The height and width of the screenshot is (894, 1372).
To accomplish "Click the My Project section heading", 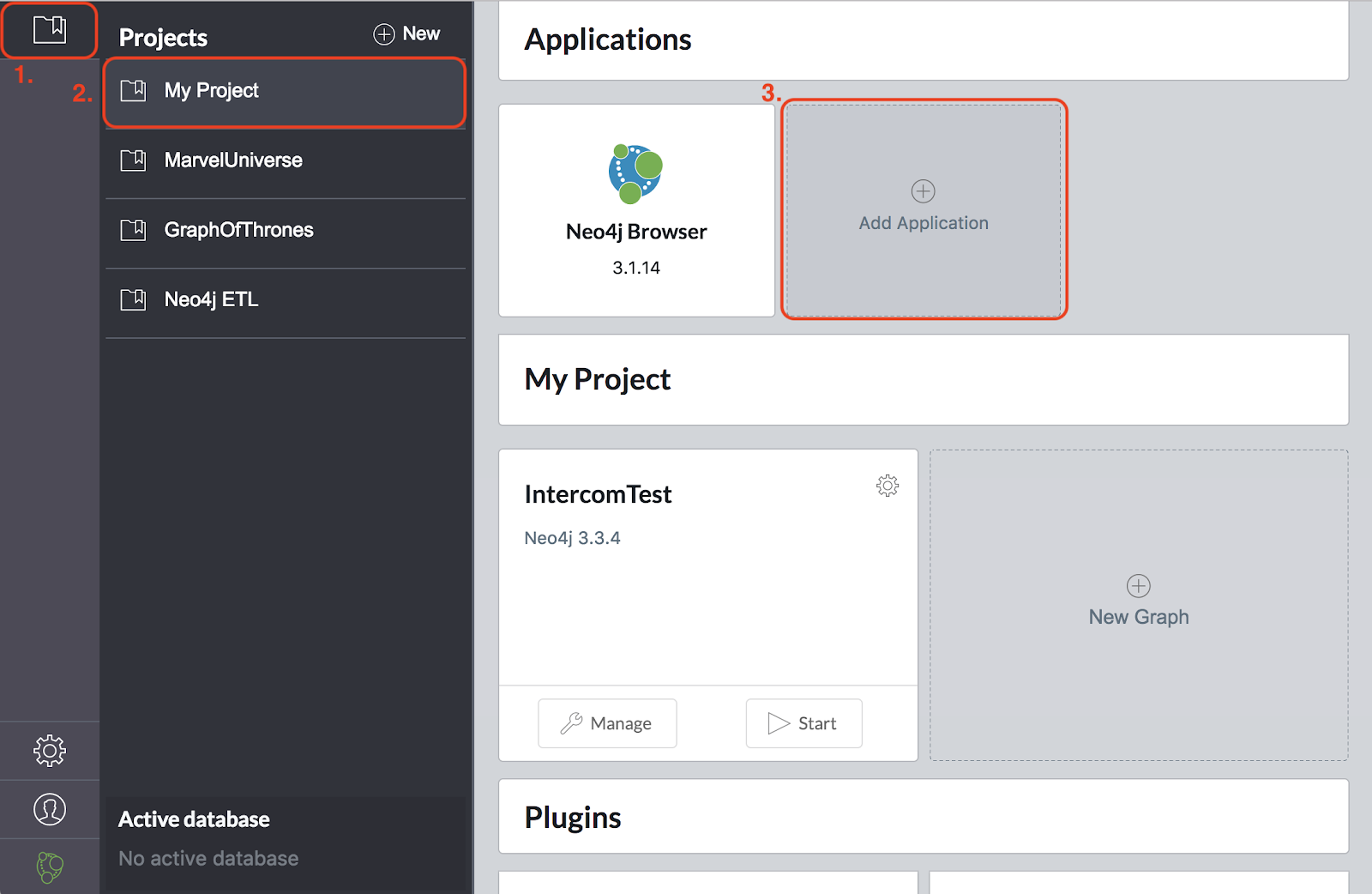I will tap(598, 379).
